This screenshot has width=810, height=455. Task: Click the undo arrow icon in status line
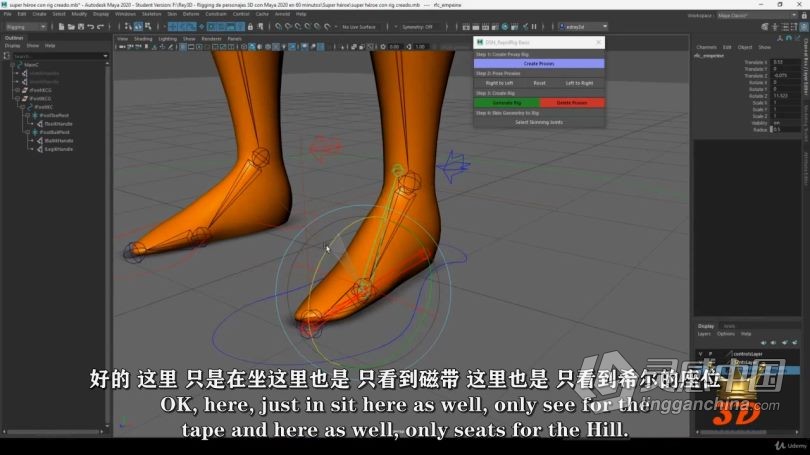pos(90,27)
